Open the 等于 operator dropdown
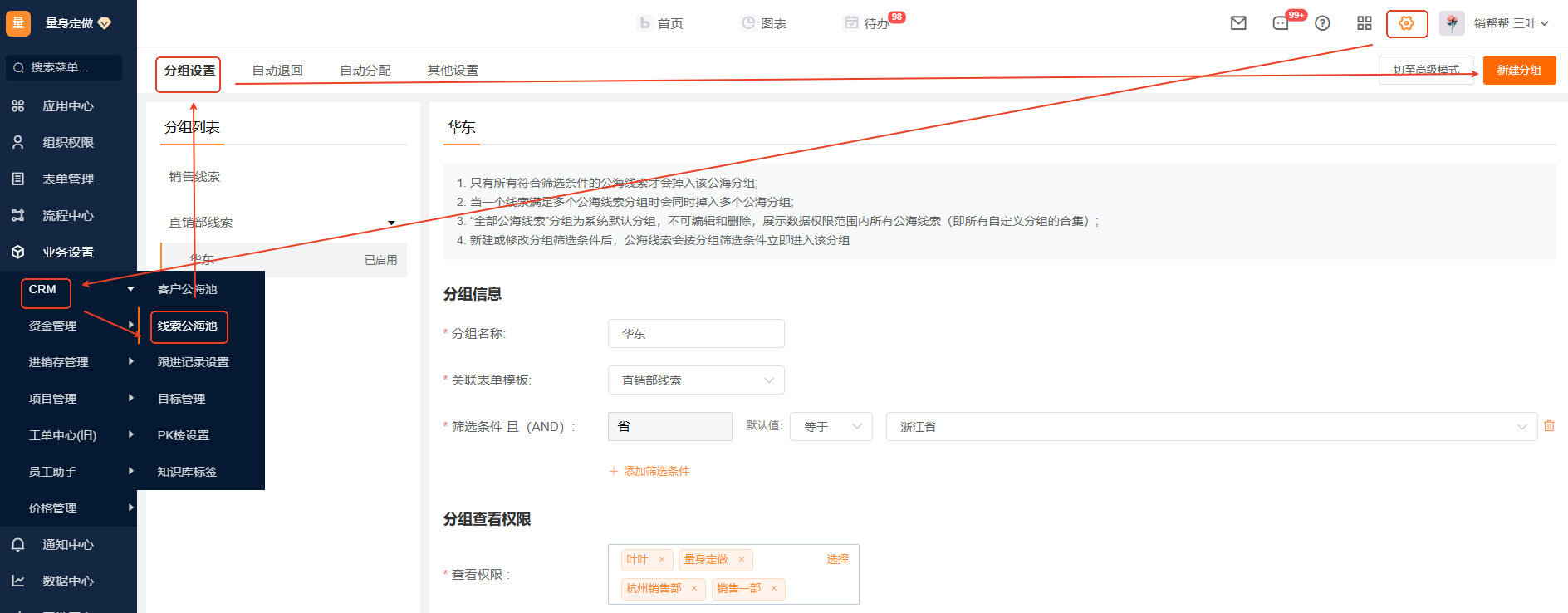1568x613 pixels. pyautogui.click(x=831, y=426)
